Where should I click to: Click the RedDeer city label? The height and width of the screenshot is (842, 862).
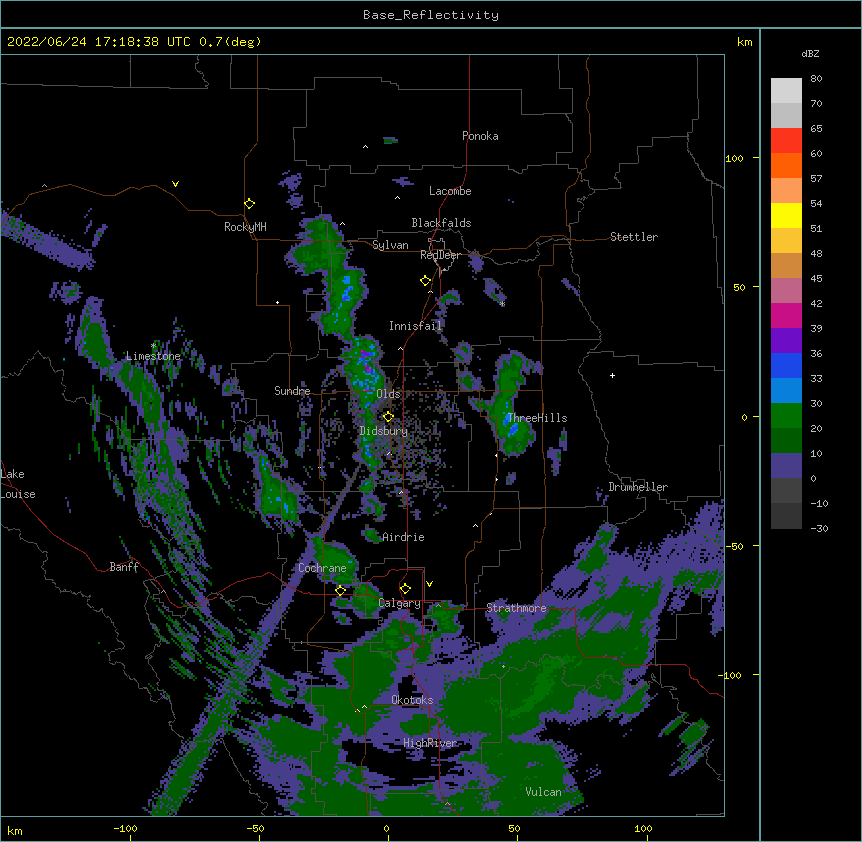[440, 255]
